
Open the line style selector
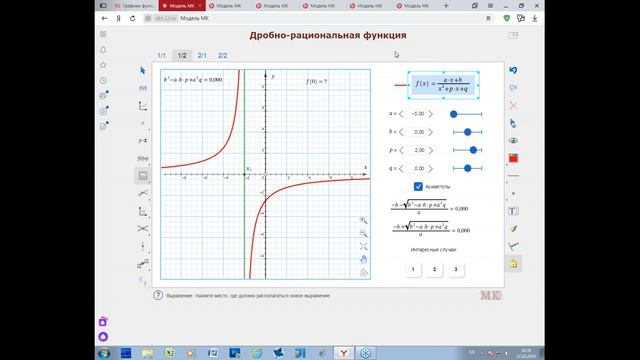point(513,176)
